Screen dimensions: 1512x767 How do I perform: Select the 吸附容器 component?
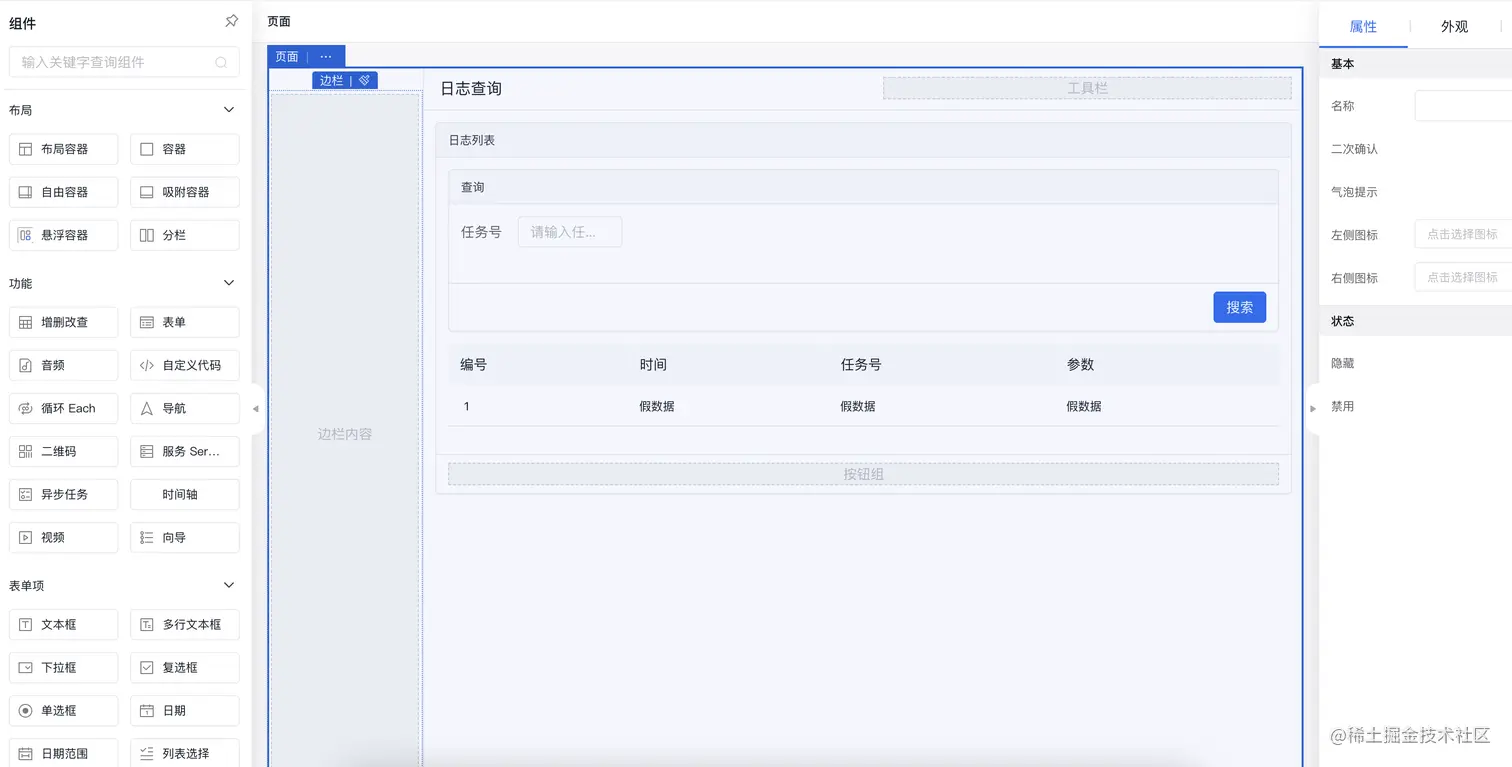pos(185,192)
